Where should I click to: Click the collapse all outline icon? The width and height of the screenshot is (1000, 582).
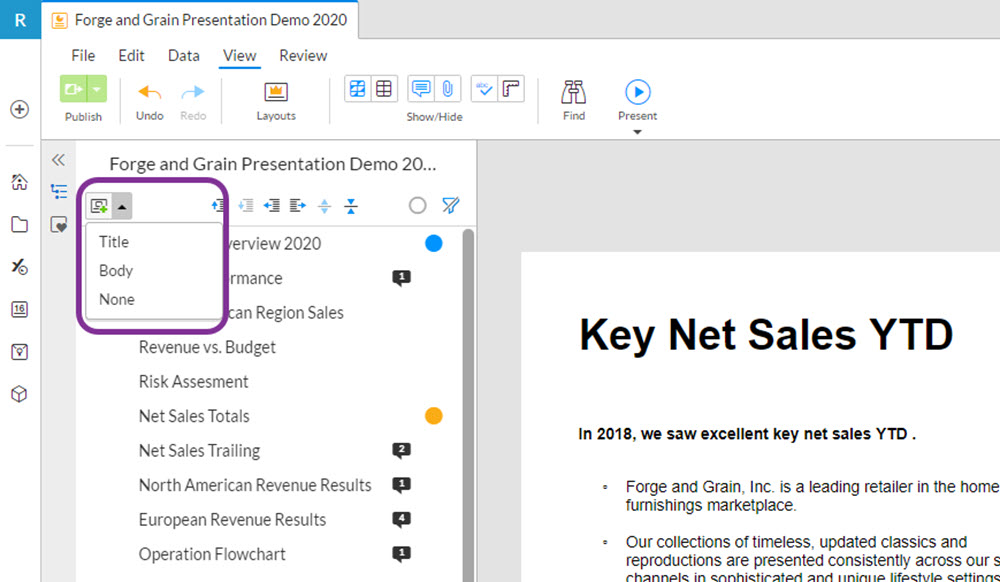coord(351,205)
